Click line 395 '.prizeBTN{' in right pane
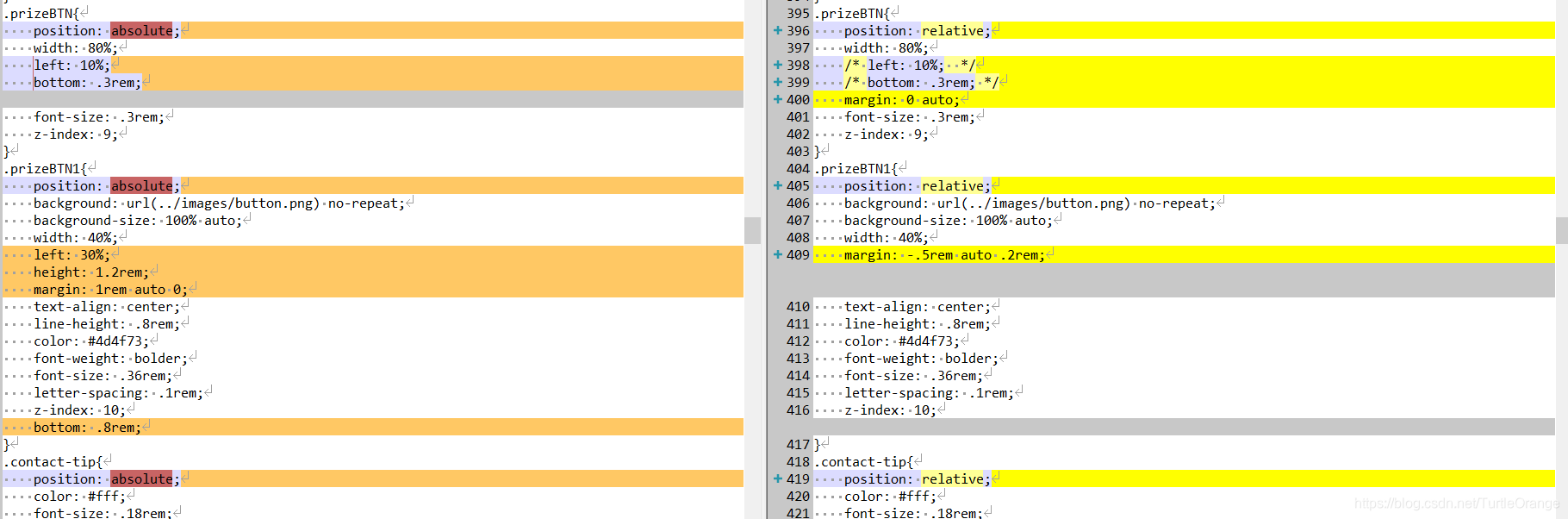Image resolution: width=1568 pixels, height=519 pixels. [853, 13]
